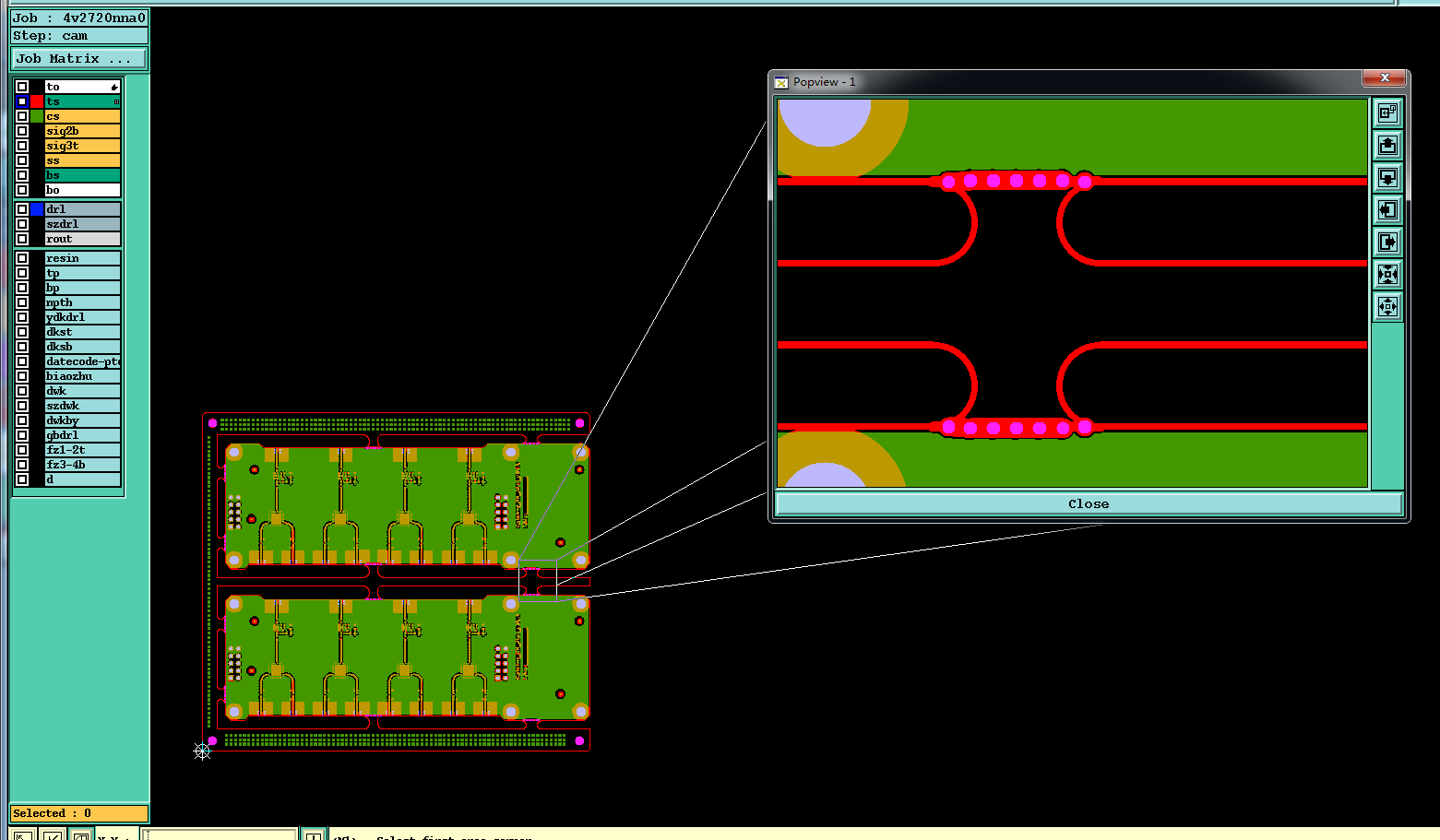Image resolution: width=1440 pixels, height=840 pixels.
Task: Select the layer name 'cs'
Action: click(83, 116)
